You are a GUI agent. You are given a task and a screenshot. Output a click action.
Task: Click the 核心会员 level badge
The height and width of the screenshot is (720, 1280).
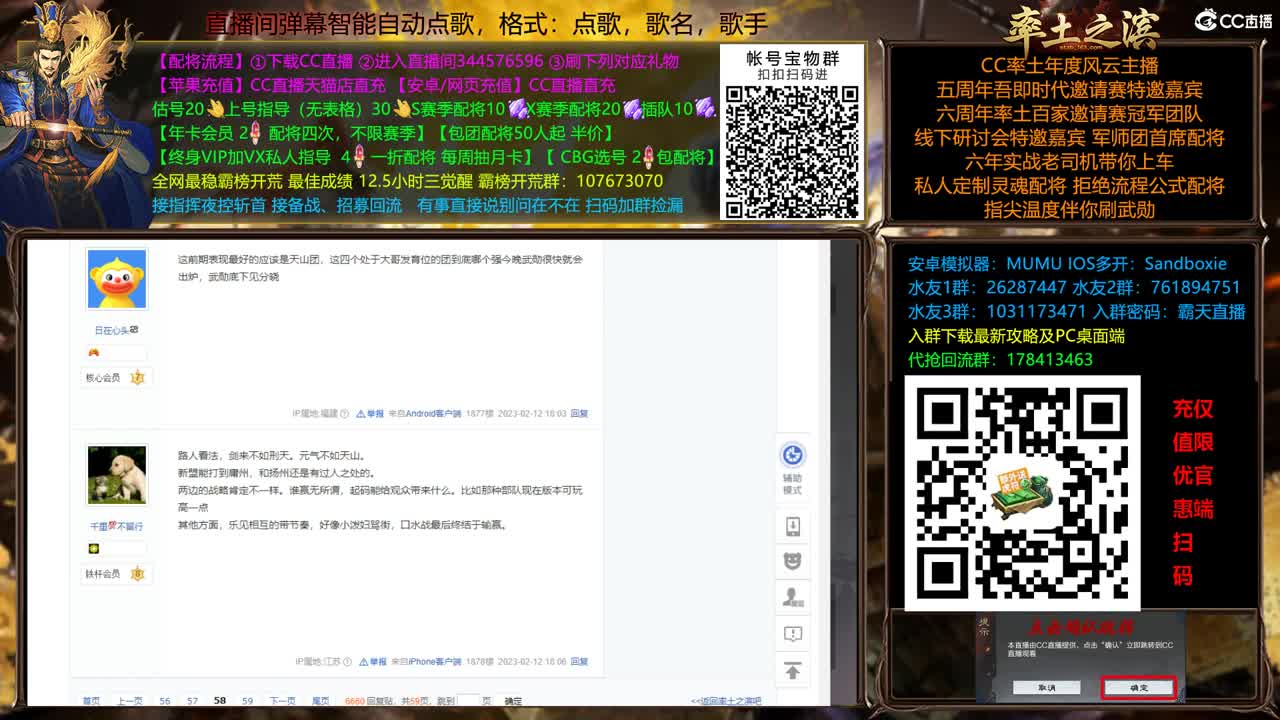coord(138,378)
